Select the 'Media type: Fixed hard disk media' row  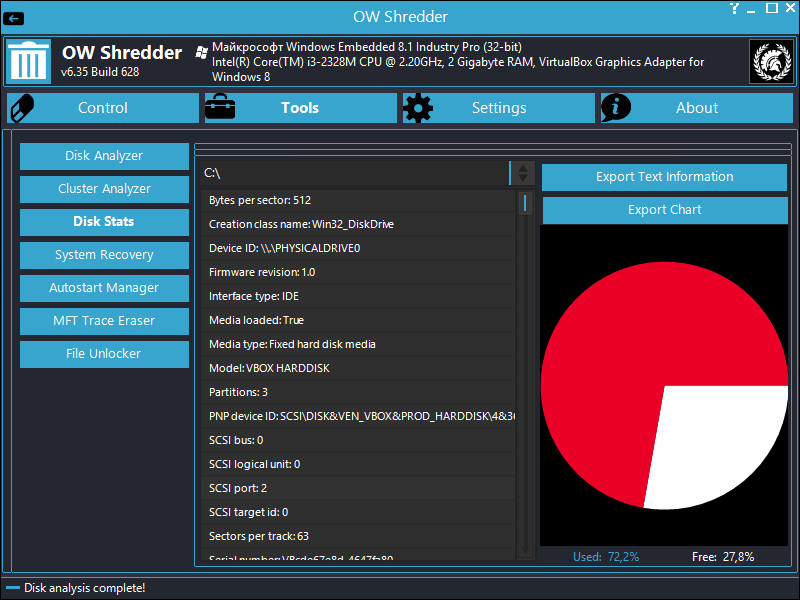tap(358, 344)
